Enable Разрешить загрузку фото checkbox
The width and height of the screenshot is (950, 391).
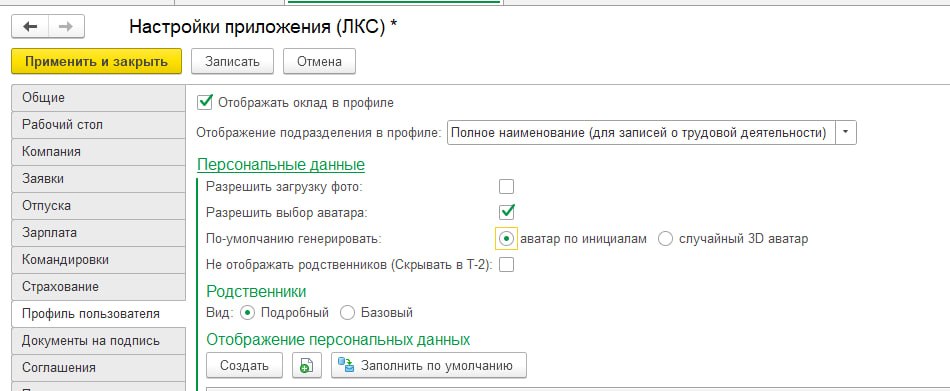pos(507,186)
